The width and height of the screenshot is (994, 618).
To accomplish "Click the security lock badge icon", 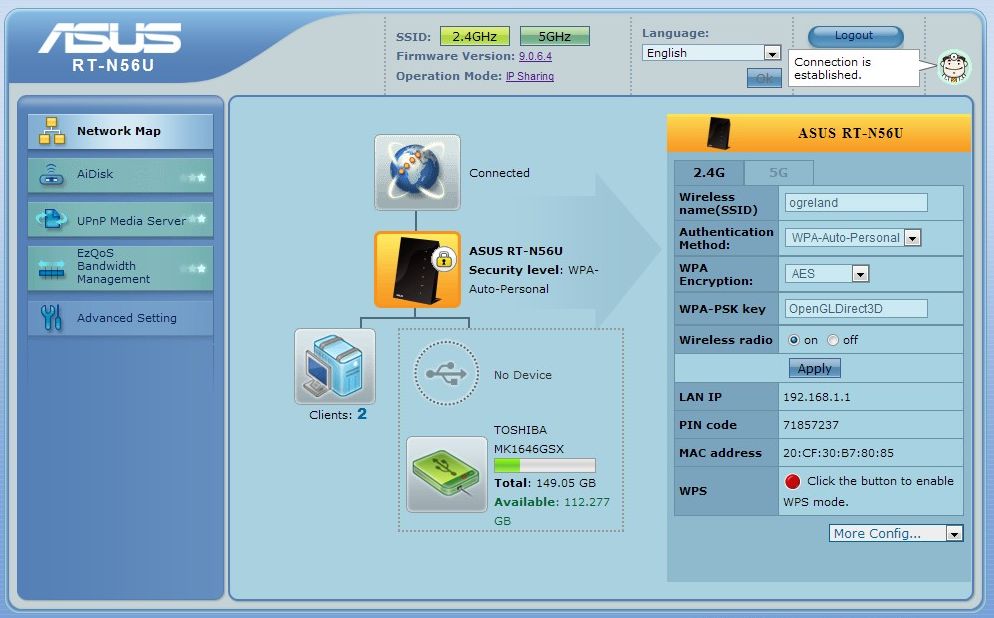I will click(443, 260).
